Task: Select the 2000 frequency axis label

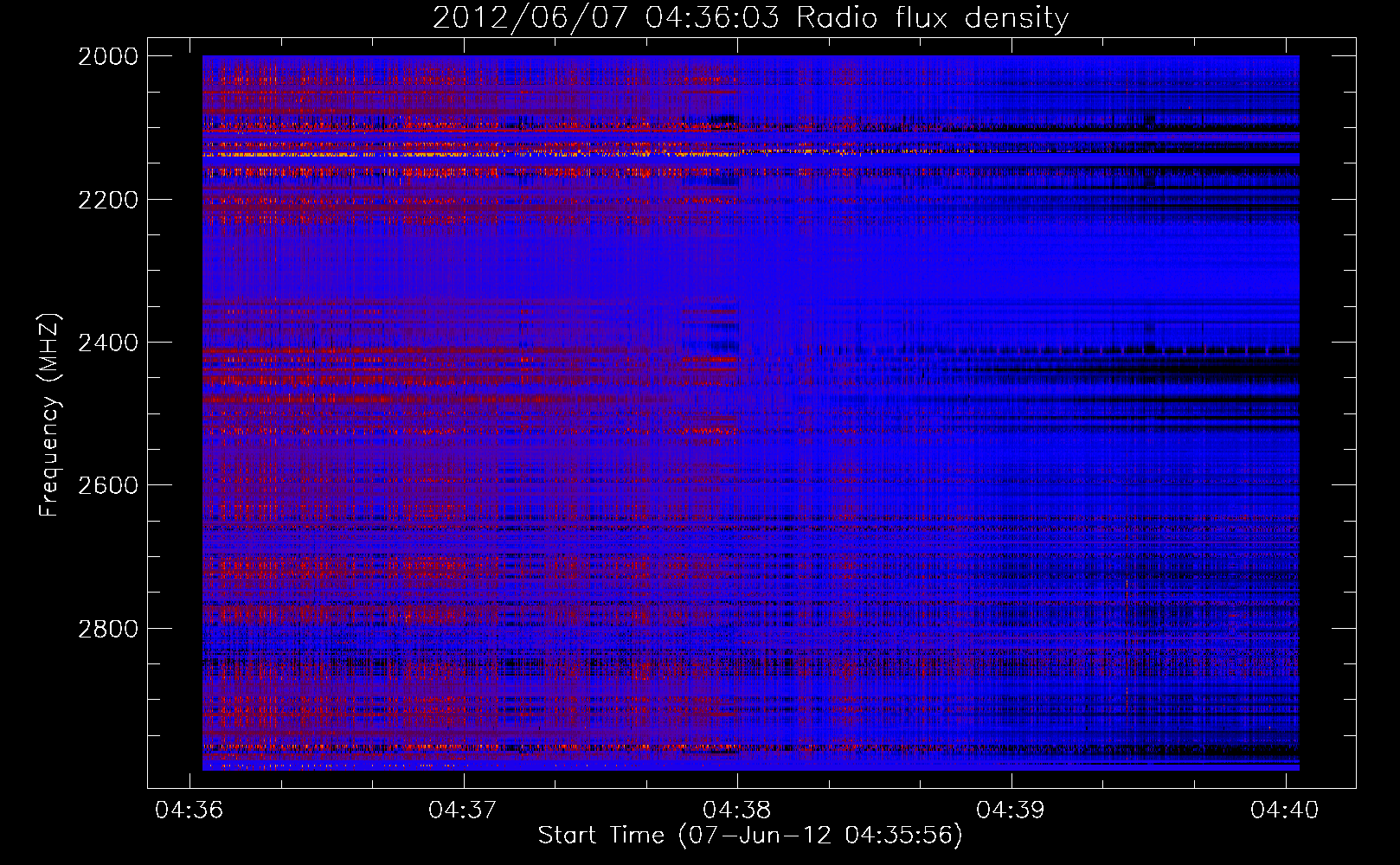Action: [108, 56]
